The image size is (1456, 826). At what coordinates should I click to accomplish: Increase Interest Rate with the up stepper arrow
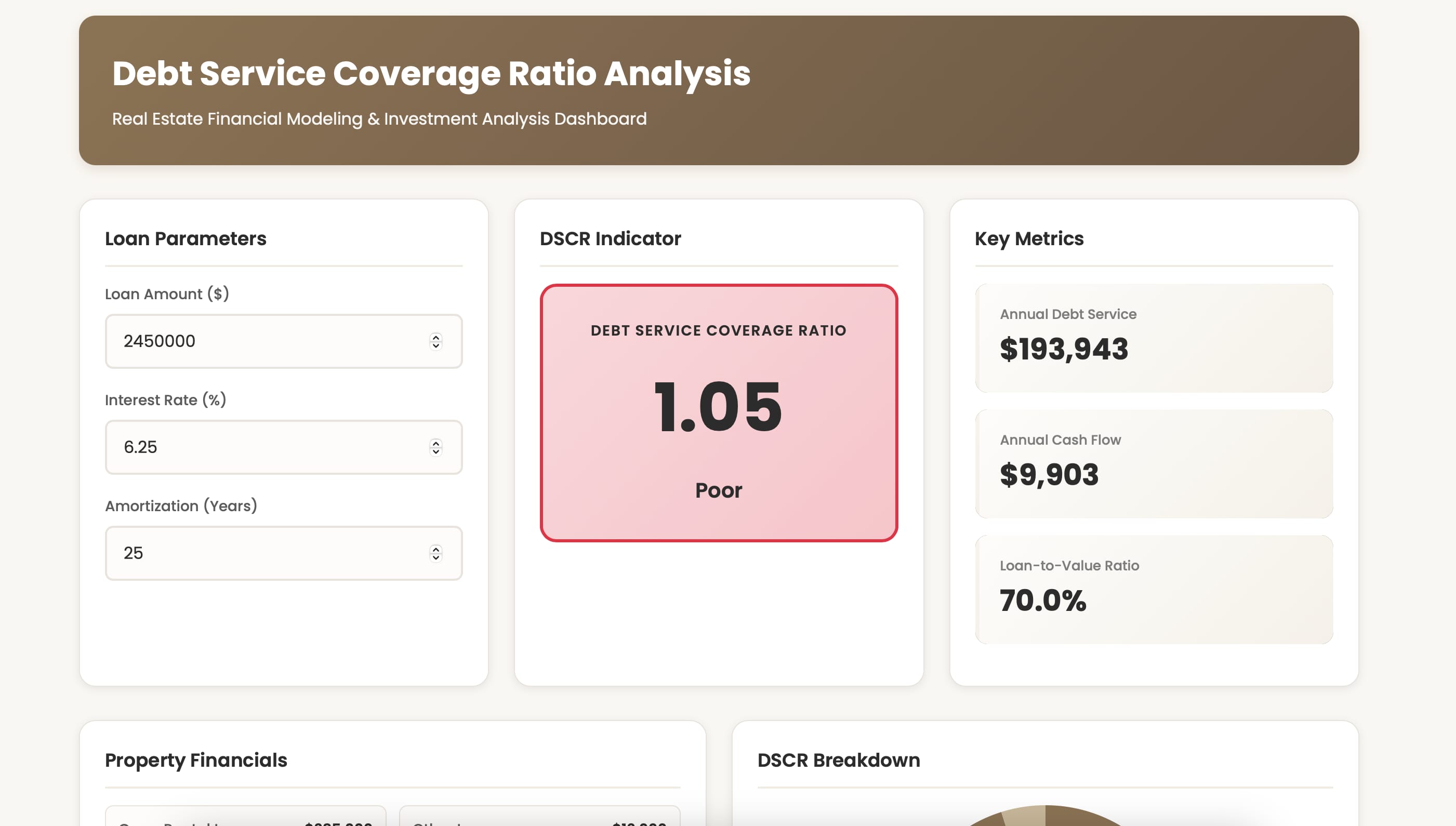436,443
